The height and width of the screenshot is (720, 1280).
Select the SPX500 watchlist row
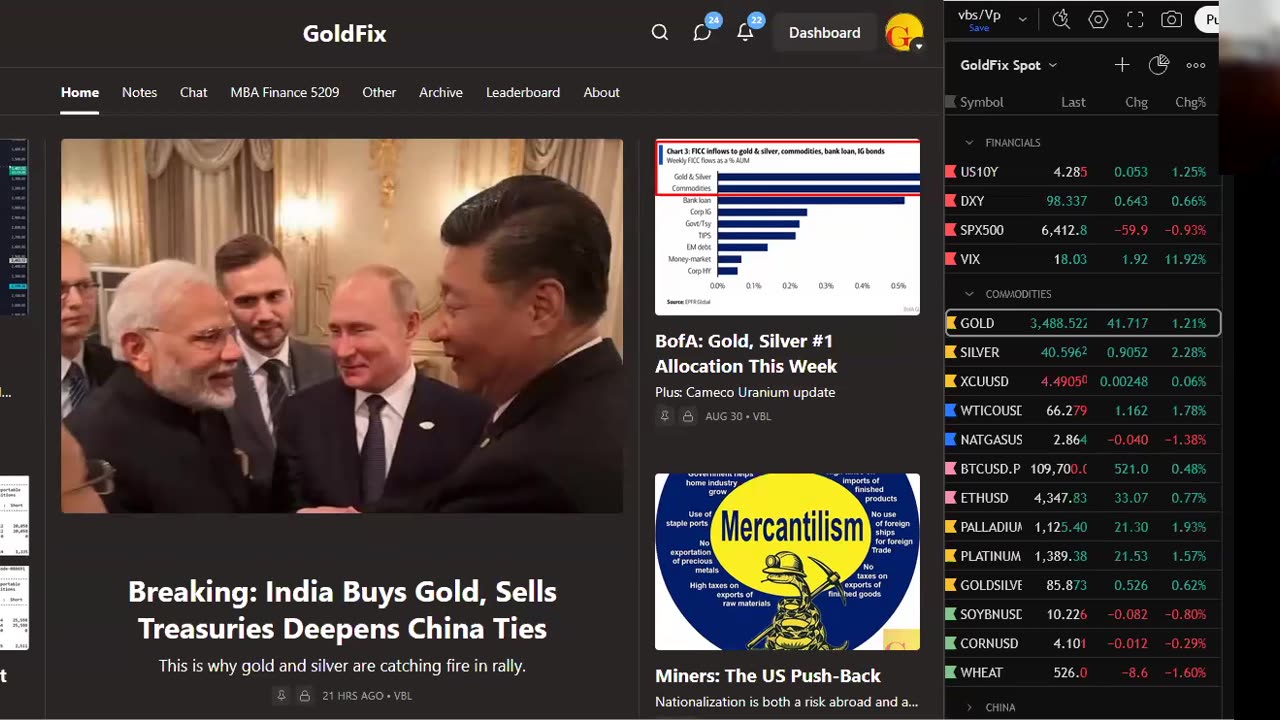(x=1082, y=230)
